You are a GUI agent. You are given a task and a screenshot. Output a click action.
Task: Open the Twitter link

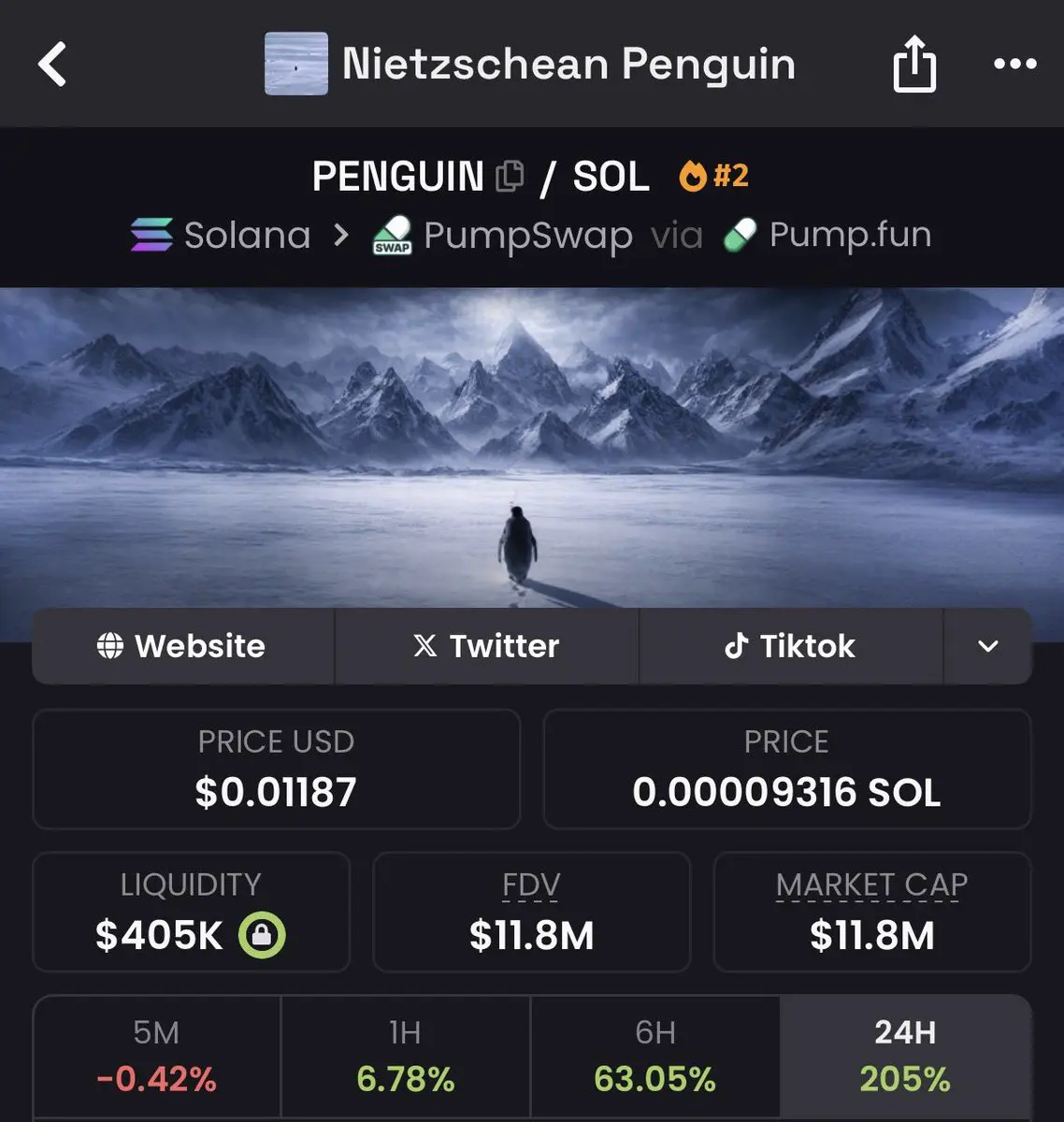tap(487, 646)
